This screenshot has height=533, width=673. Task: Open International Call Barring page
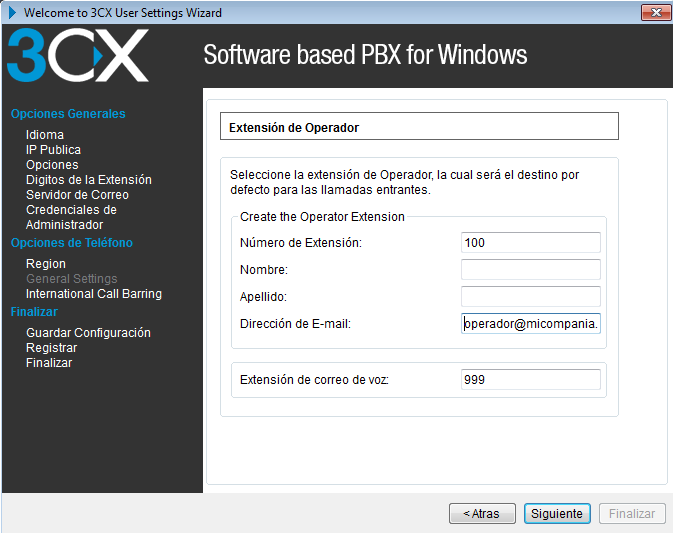point(94,294)
